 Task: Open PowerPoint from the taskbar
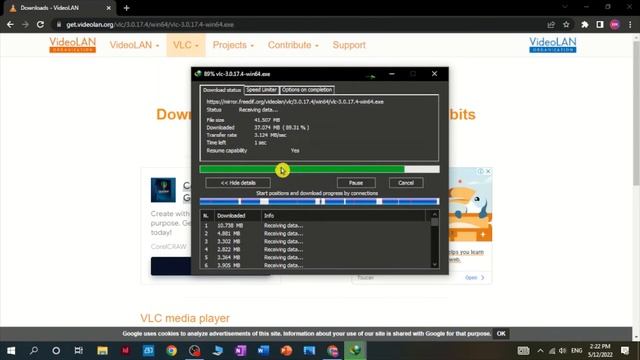click(287, 350)
